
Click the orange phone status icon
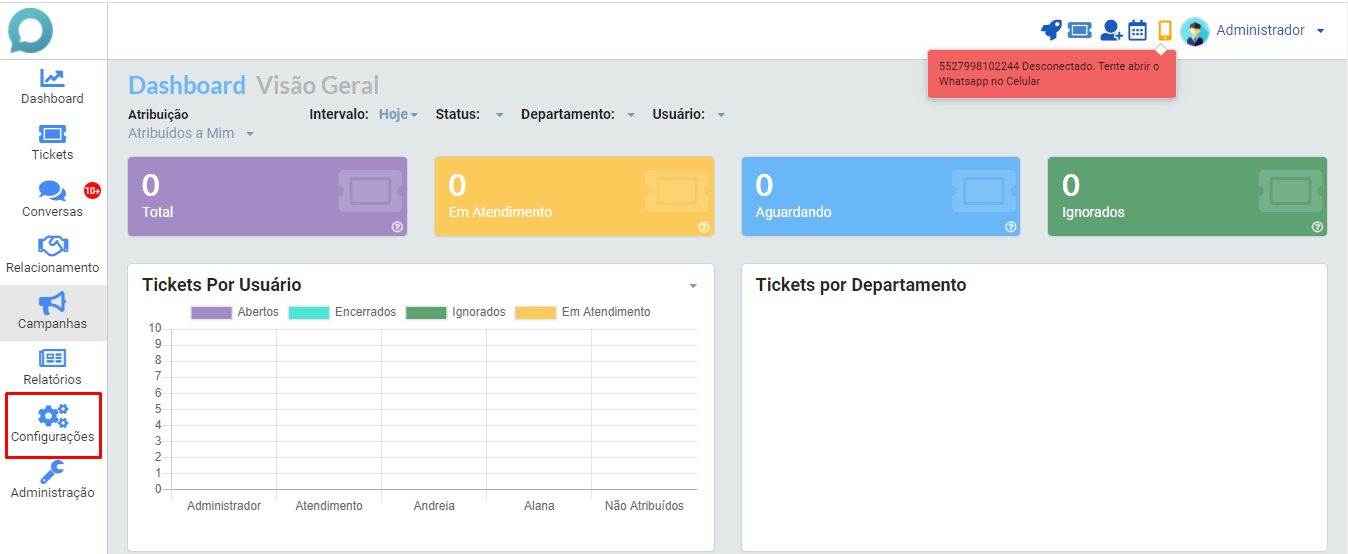(1164, 30)
